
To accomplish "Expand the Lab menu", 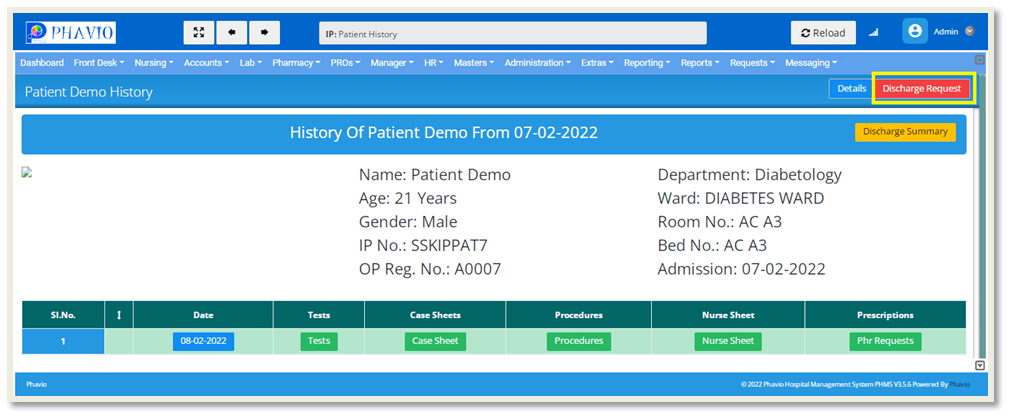I will 251,63.
